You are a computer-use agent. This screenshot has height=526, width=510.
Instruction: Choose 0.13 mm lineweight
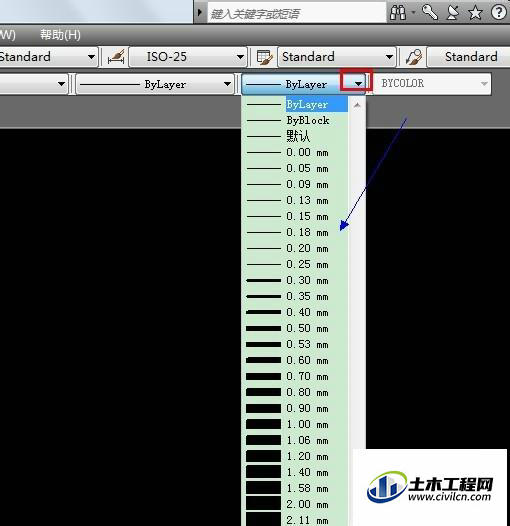(x=295, y=200)
